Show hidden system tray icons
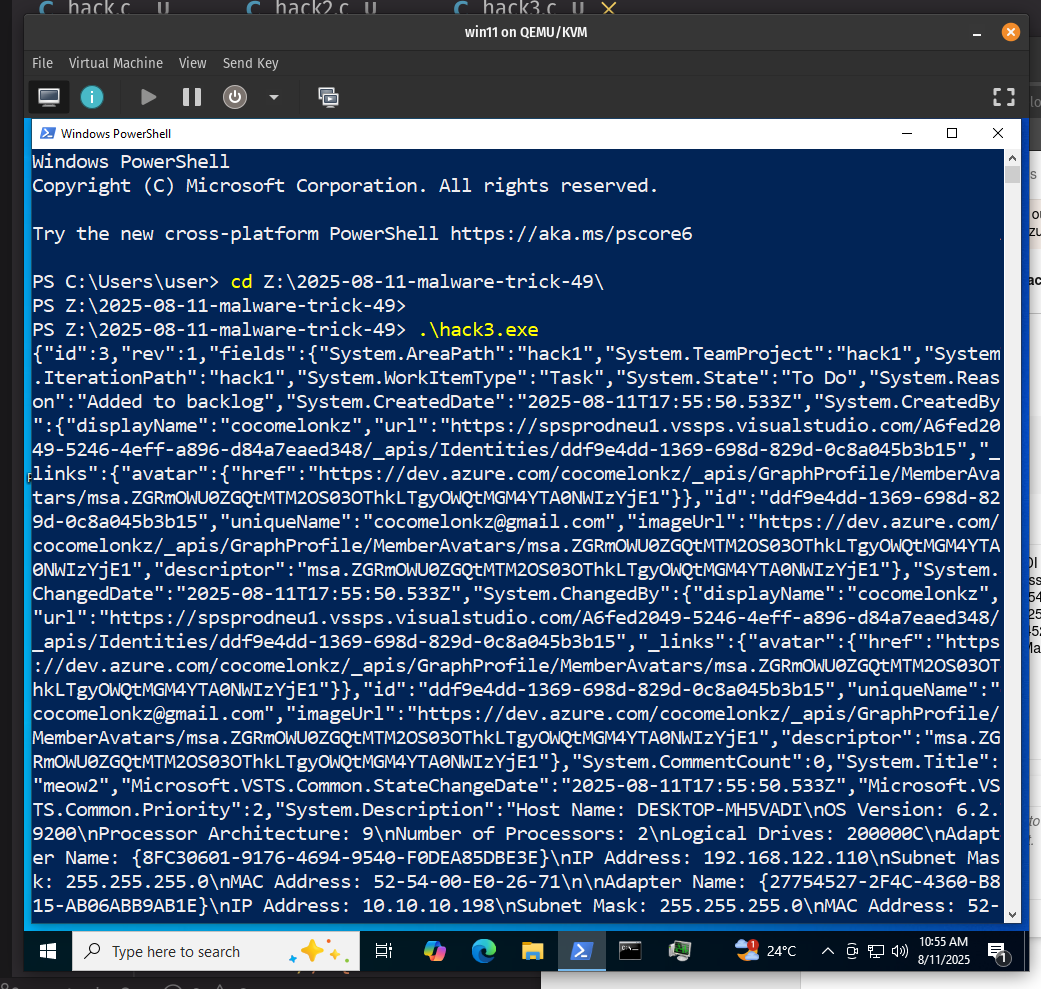The height and width of the screenshot is (989, 1041). (827, 952)
